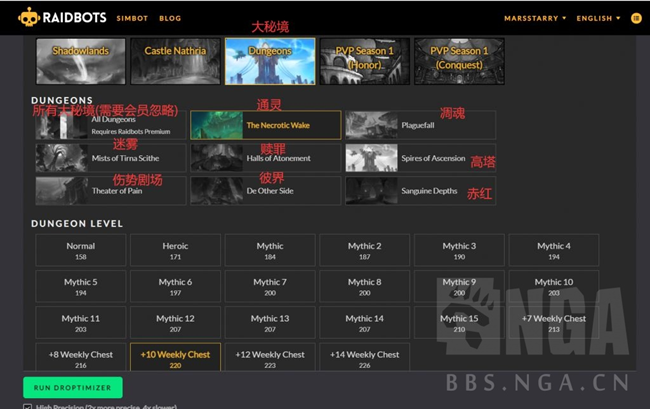Select Mythic 12 level 207
This screenshot has width=650, height=409.
(x=175, y=323)
